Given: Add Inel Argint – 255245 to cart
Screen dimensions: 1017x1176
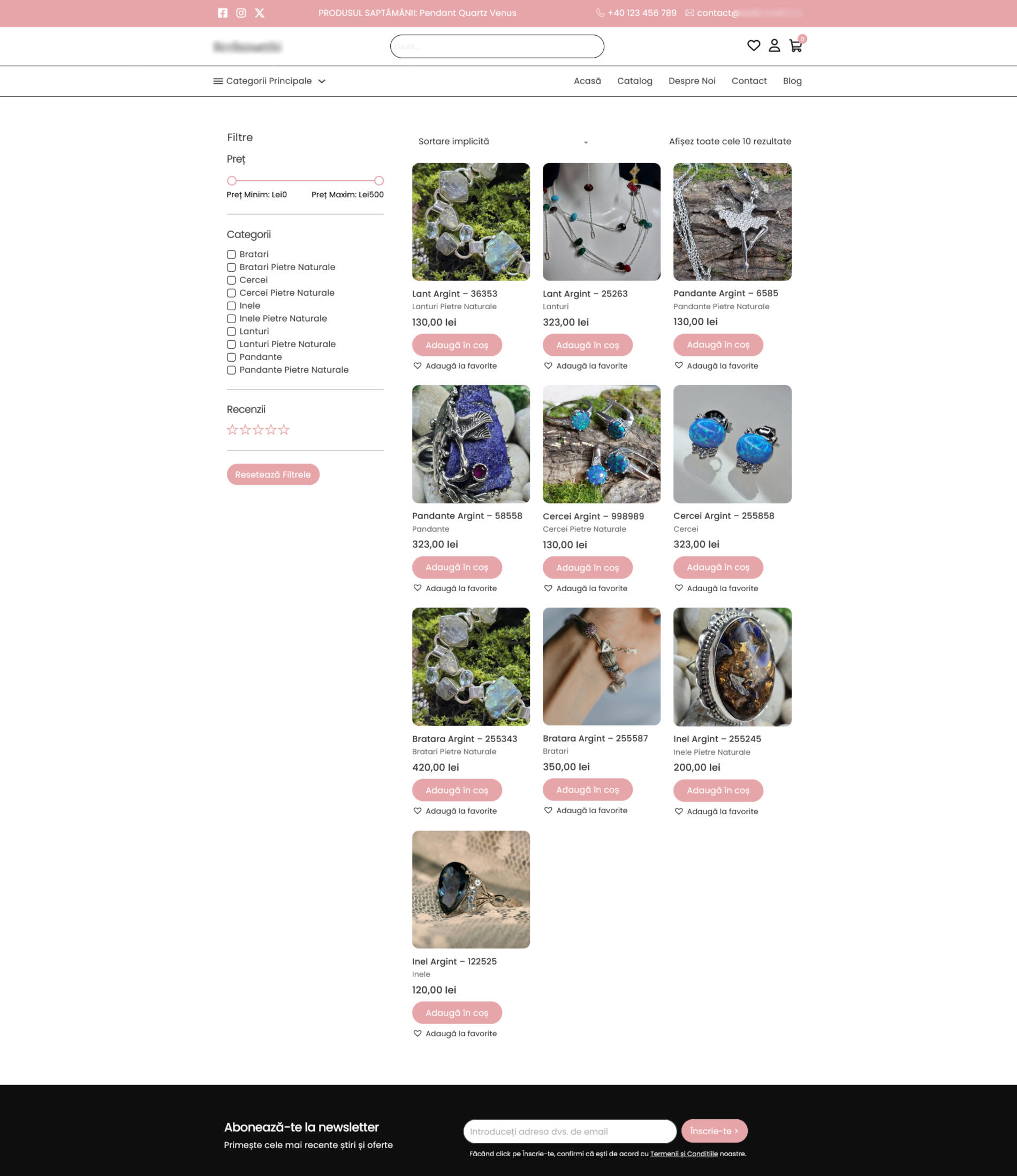Looking at the screenshot, I should click(x=718, y=790).
